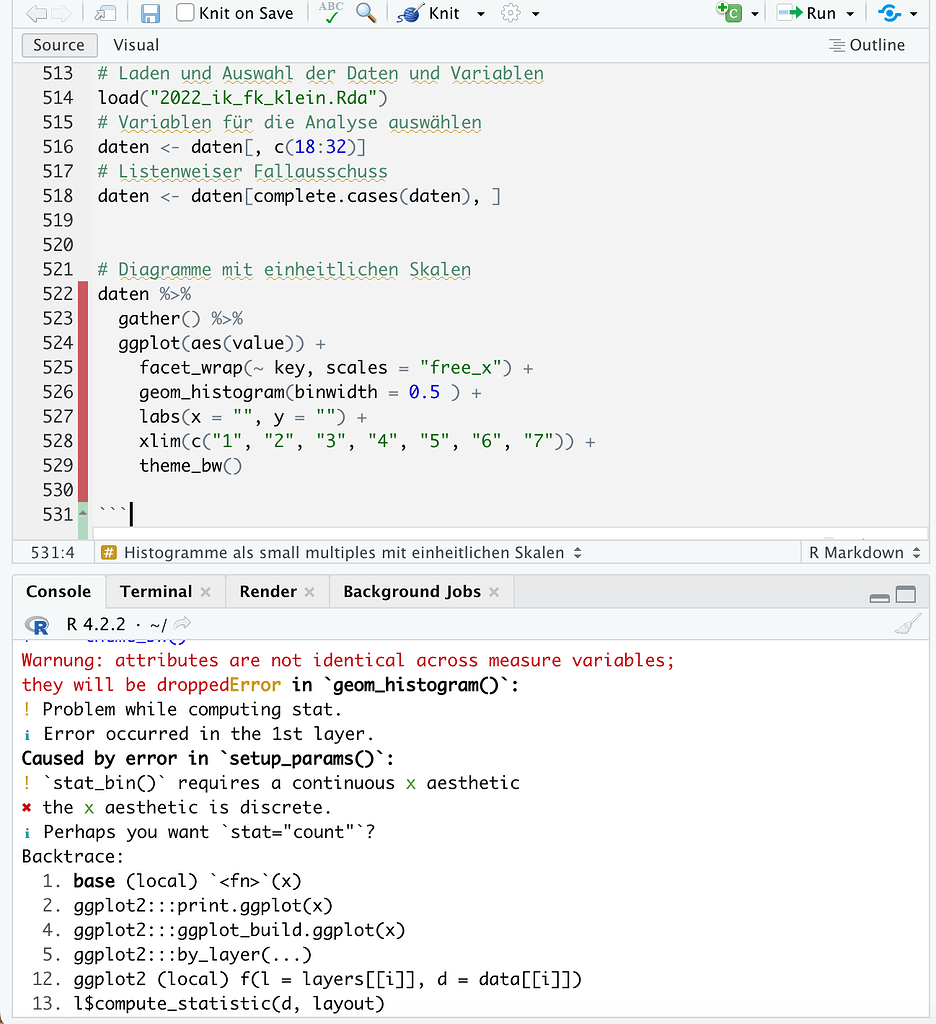
Task: Open Find/Replace magnifier icon
Action: 366,13
